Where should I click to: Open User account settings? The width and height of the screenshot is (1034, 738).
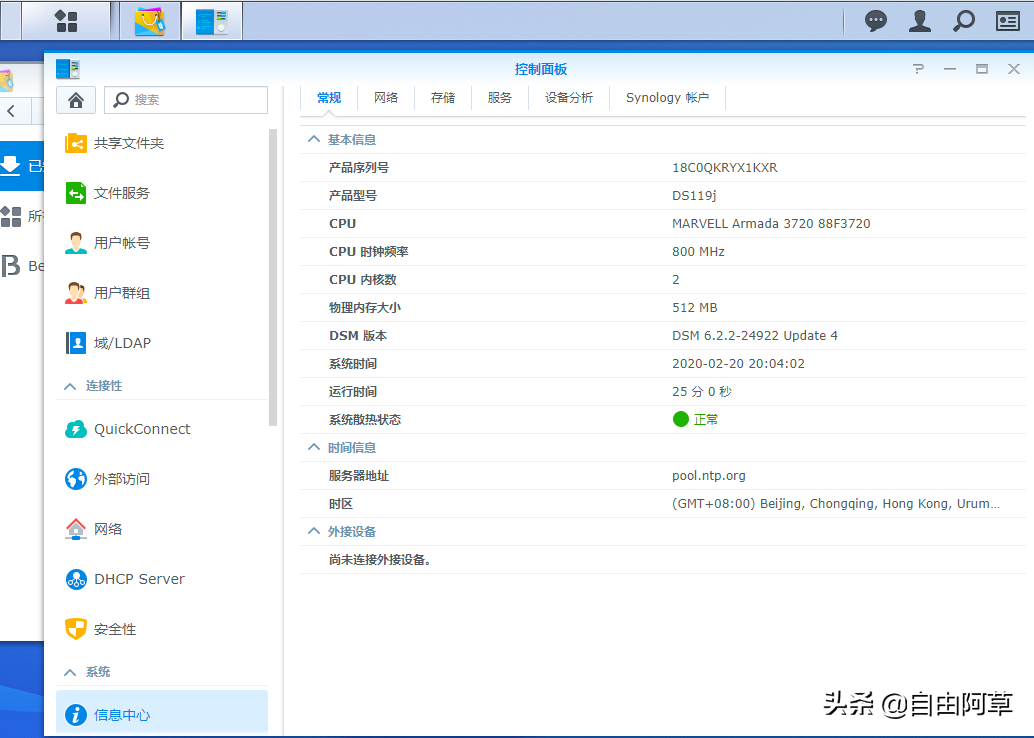107,243
